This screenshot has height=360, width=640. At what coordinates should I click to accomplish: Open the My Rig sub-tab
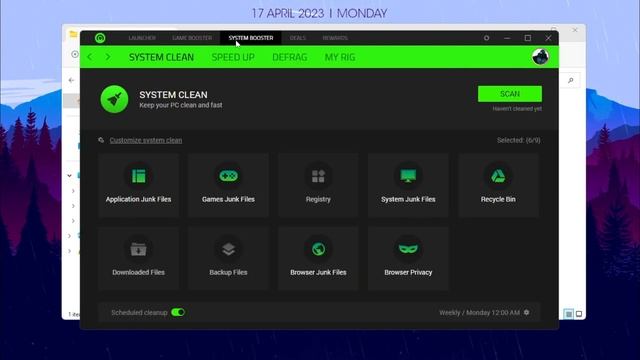(340, 57)
